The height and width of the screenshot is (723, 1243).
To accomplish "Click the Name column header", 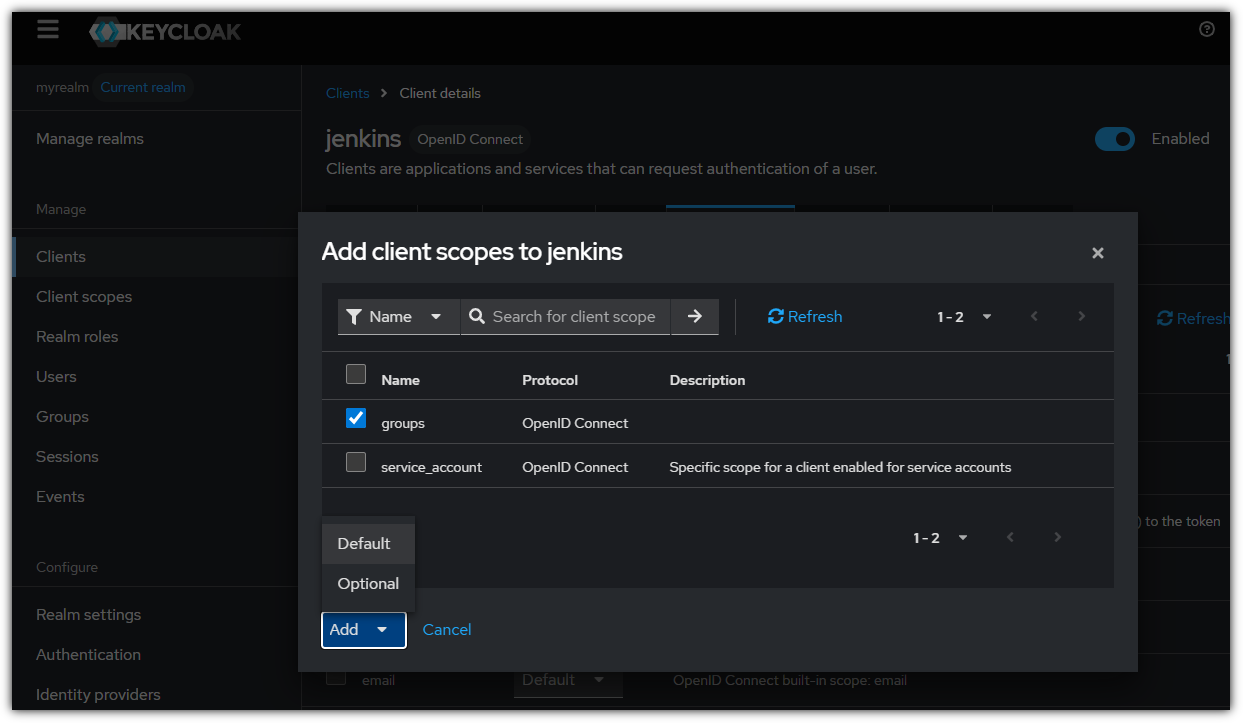I will [401, 380].
